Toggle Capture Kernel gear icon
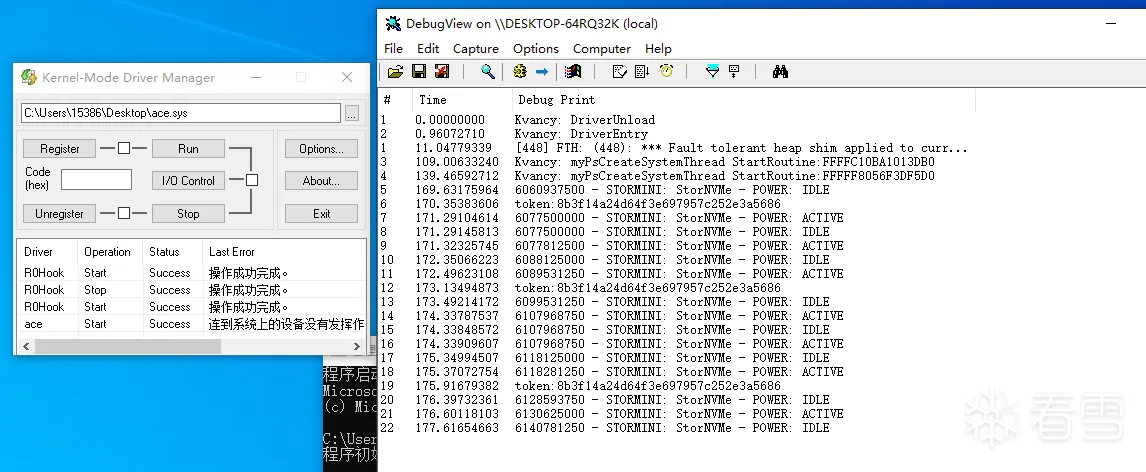 [x=520, y=72]
